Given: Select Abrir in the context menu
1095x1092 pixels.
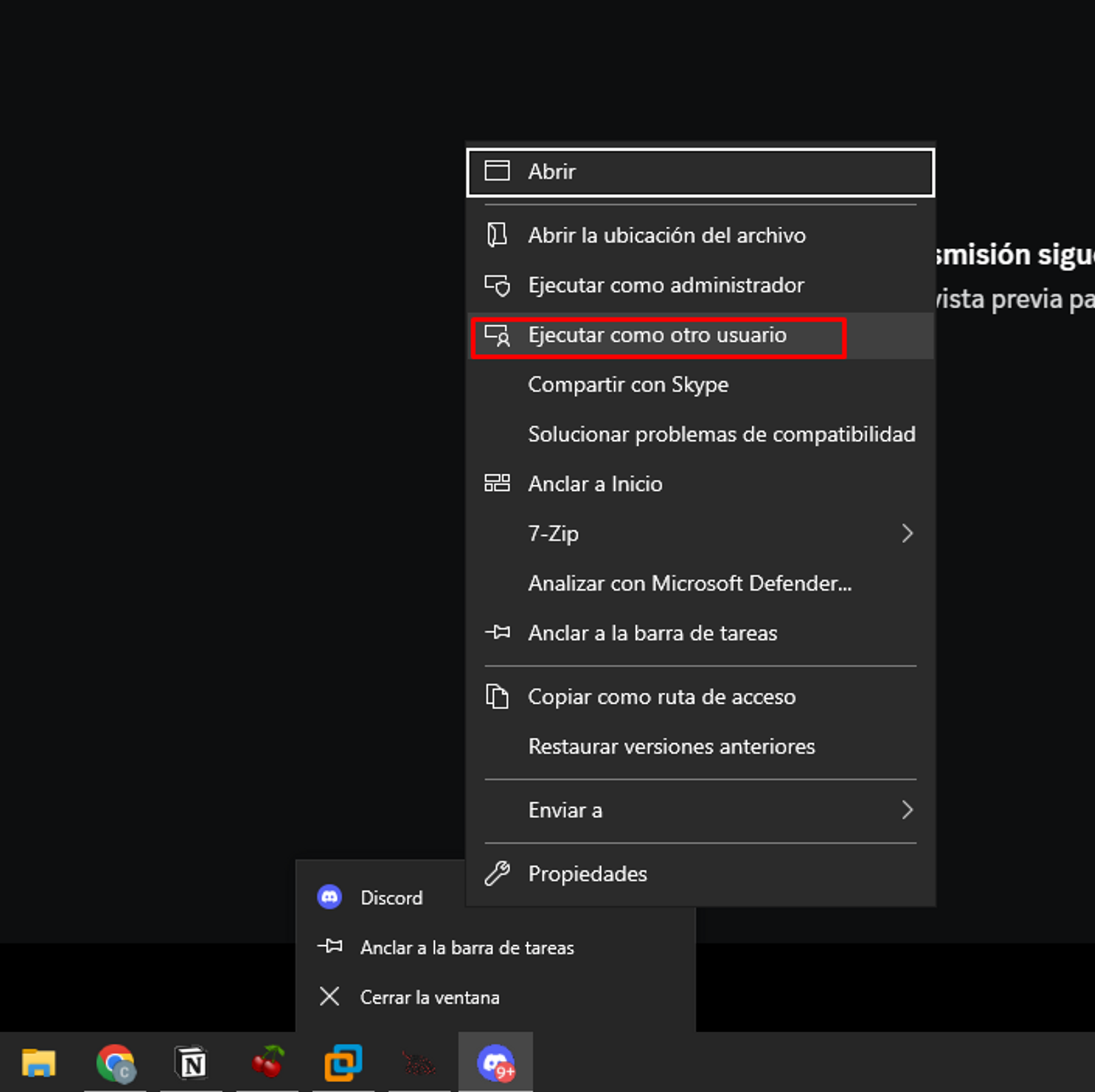Looking at the screenshot, I should [x=551, y=172].
